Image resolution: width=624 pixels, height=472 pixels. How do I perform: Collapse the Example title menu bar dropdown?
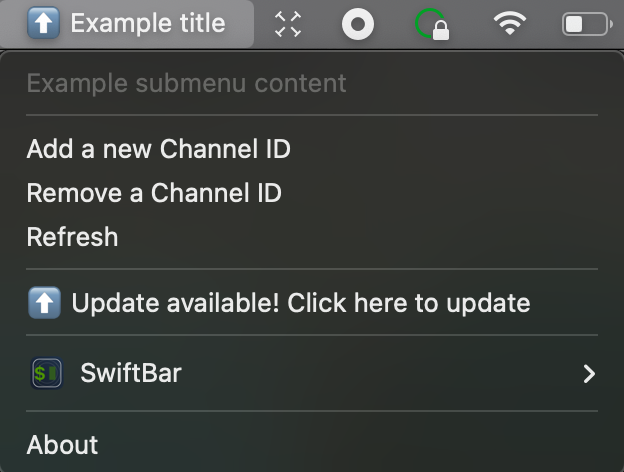tap(127, 23)
